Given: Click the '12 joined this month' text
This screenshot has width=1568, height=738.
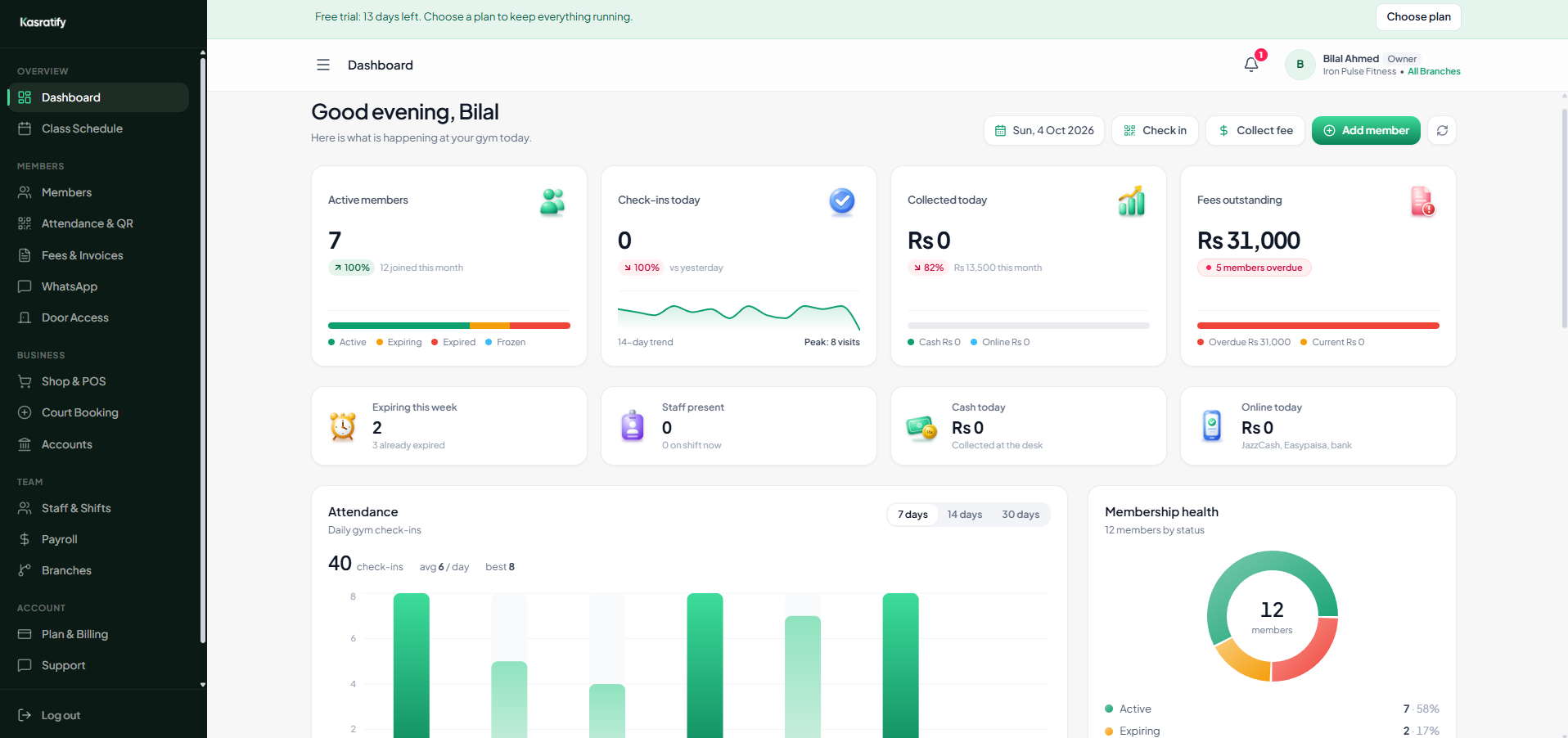Looking at the screenshot, I should click(421, 268).
